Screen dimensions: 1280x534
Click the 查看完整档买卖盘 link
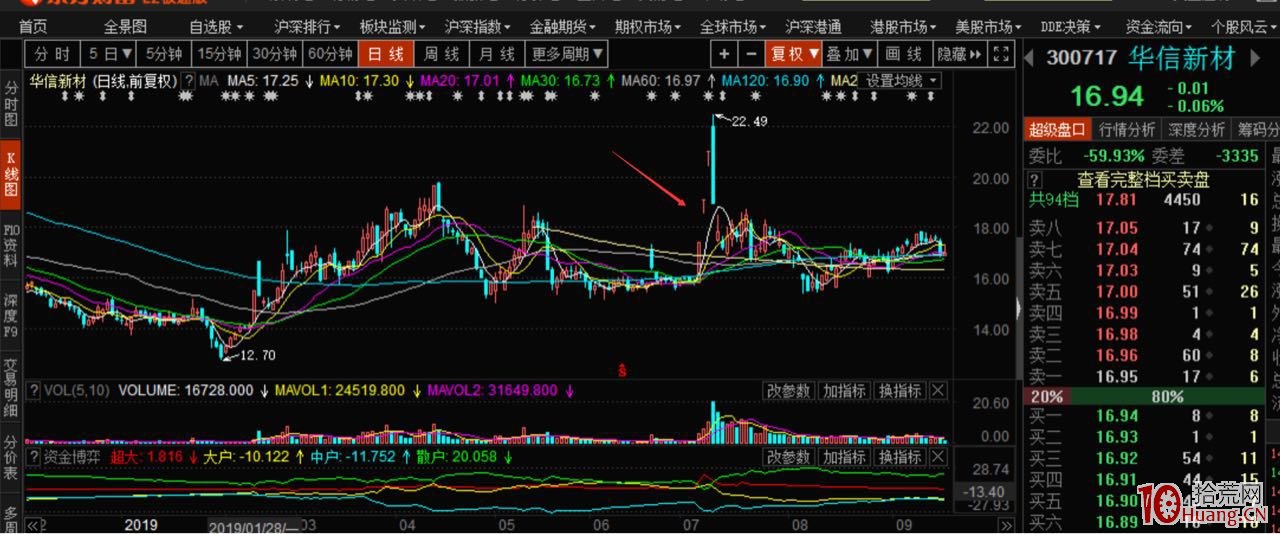tap(1143, 180)
